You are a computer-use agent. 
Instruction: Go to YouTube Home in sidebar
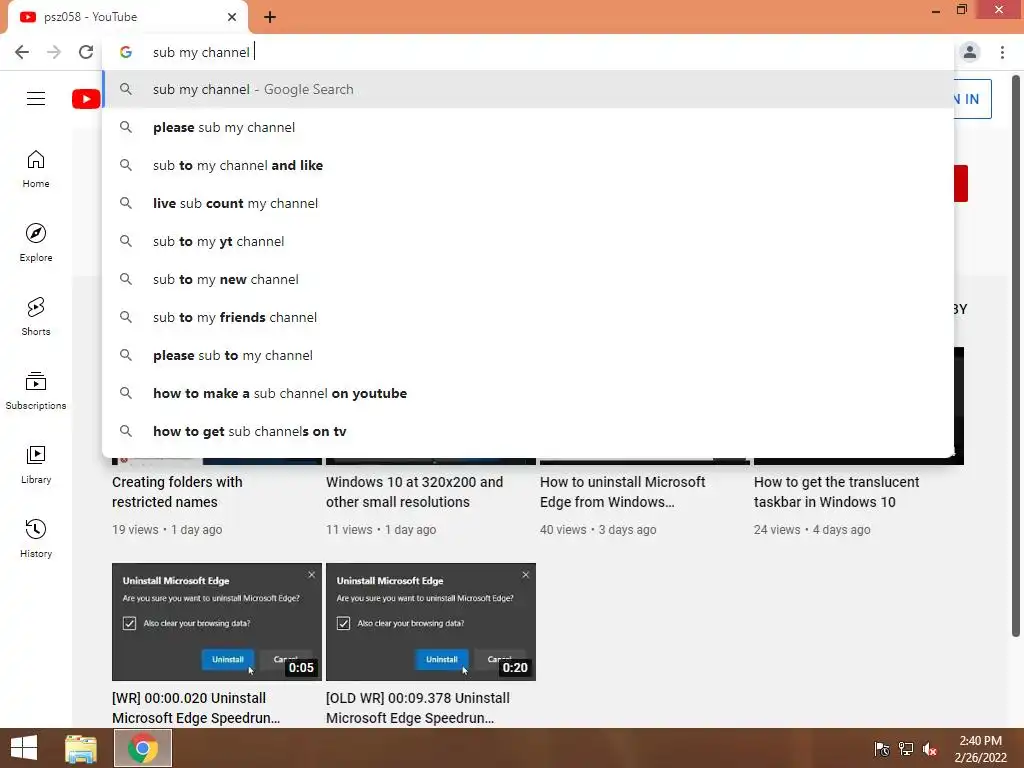36,169
